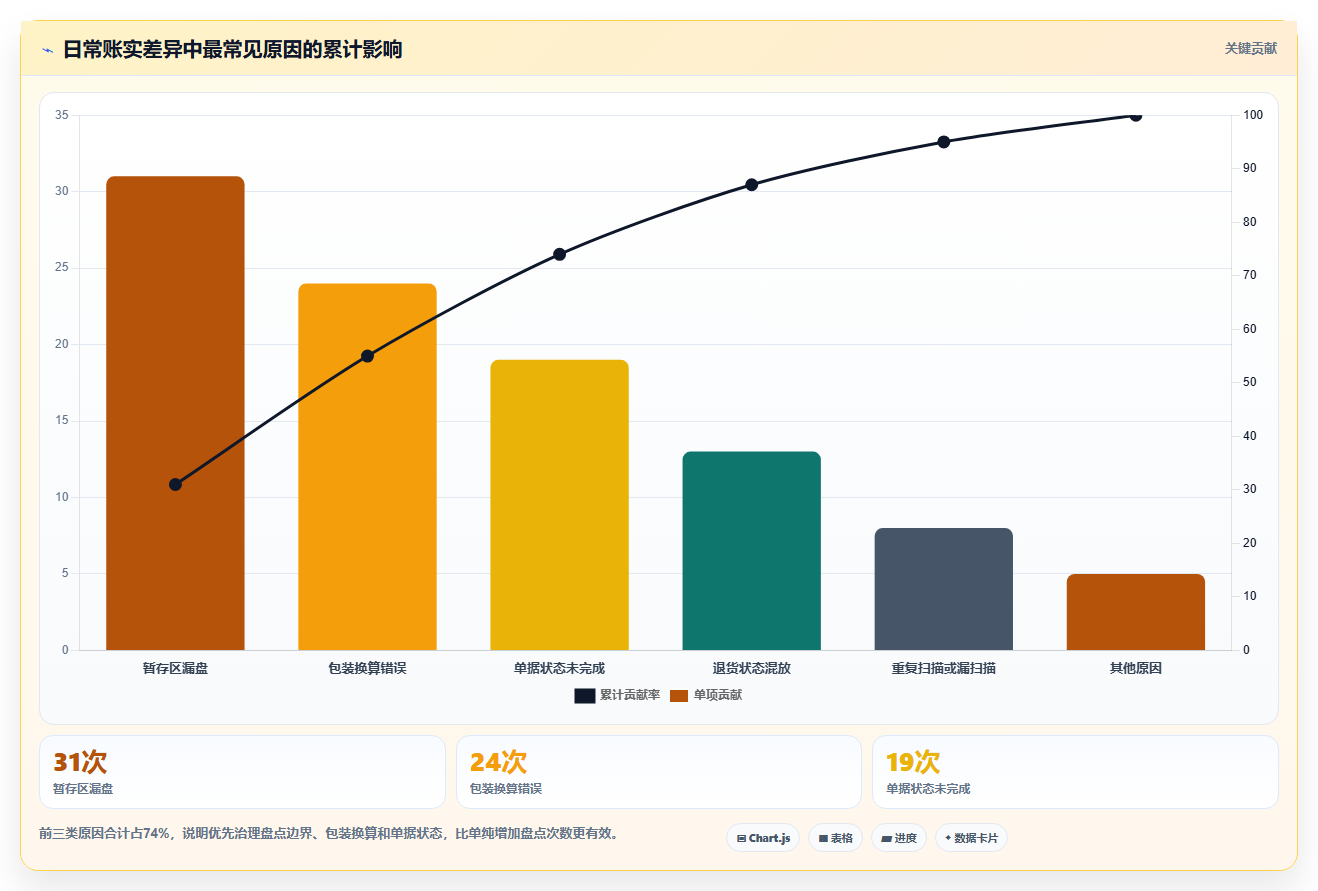Click the summary text starting 前三类原因合计占74%
Viewport: 1318px width, 891px height.
[329, 833]
